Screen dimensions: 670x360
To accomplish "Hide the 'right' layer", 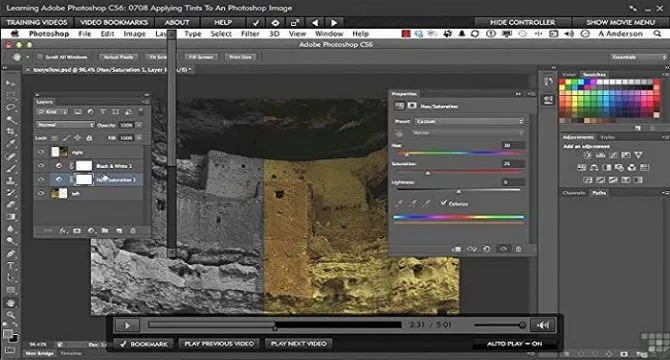I will point(41,152).
